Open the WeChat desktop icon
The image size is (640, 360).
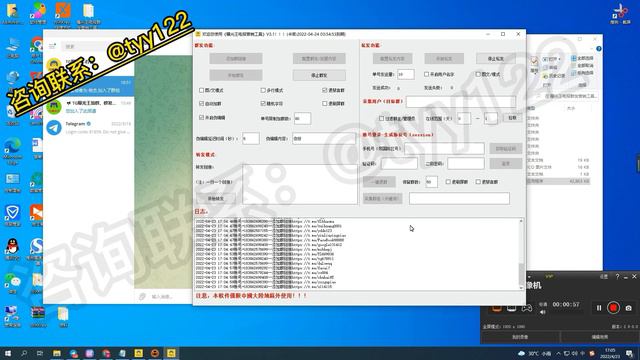[x=12, y=283]
